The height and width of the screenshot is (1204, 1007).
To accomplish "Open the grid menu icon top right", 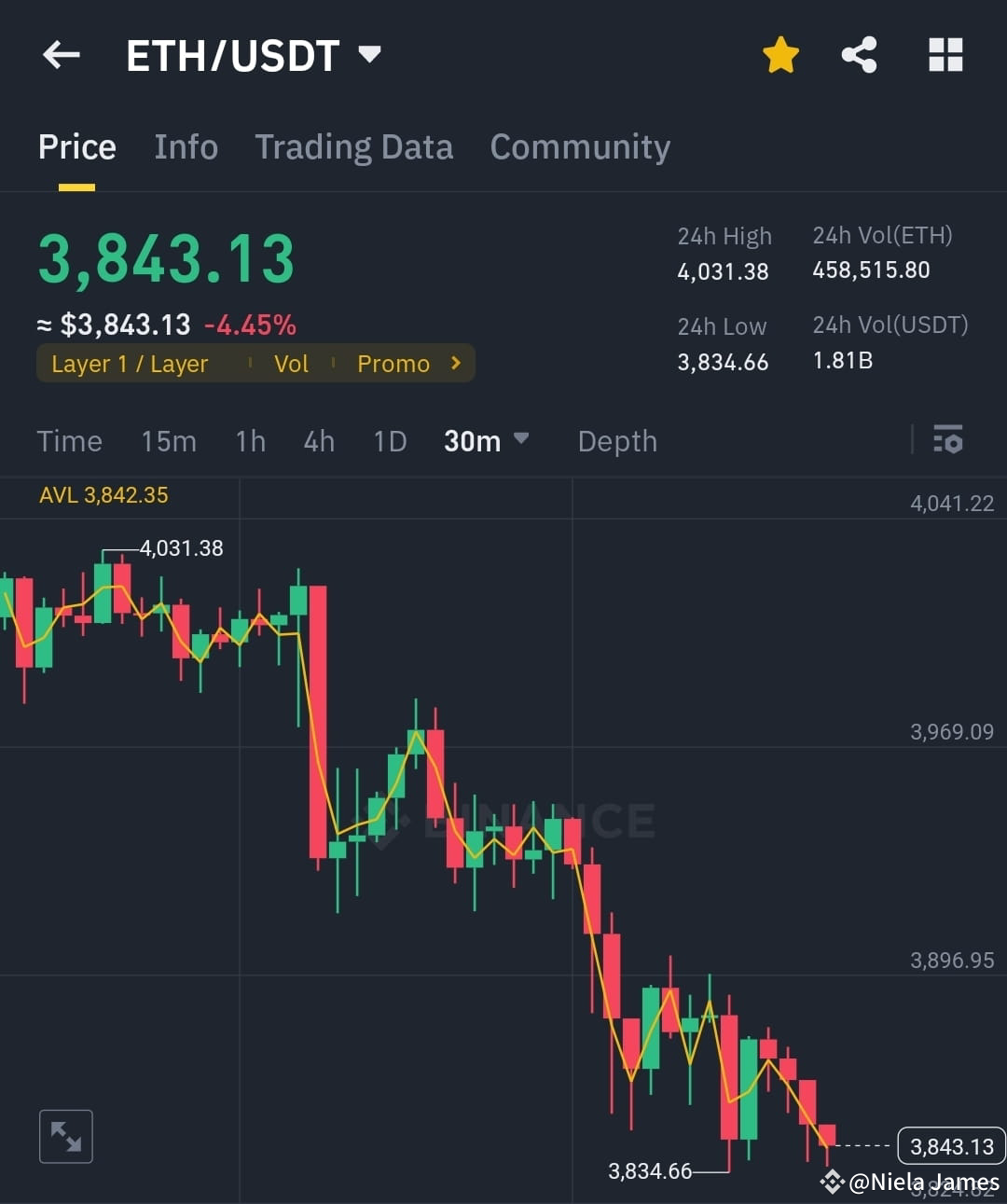I will [x=945, y=54].
